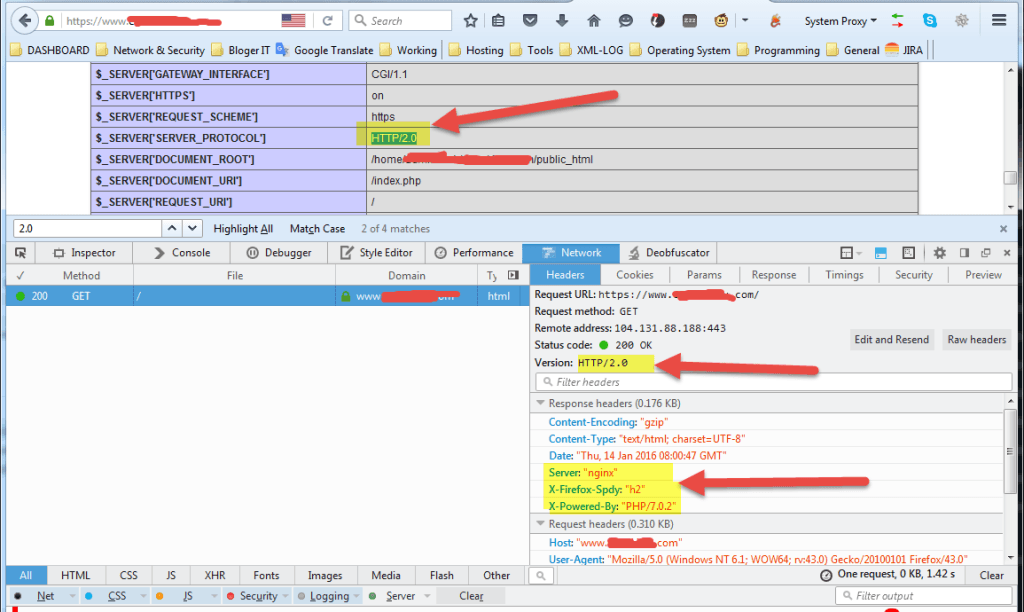Viewport: 1024px width, 612px height.
Task: Start performance analysis via the stopwatch icon
Action: click(x=826, y=575)
